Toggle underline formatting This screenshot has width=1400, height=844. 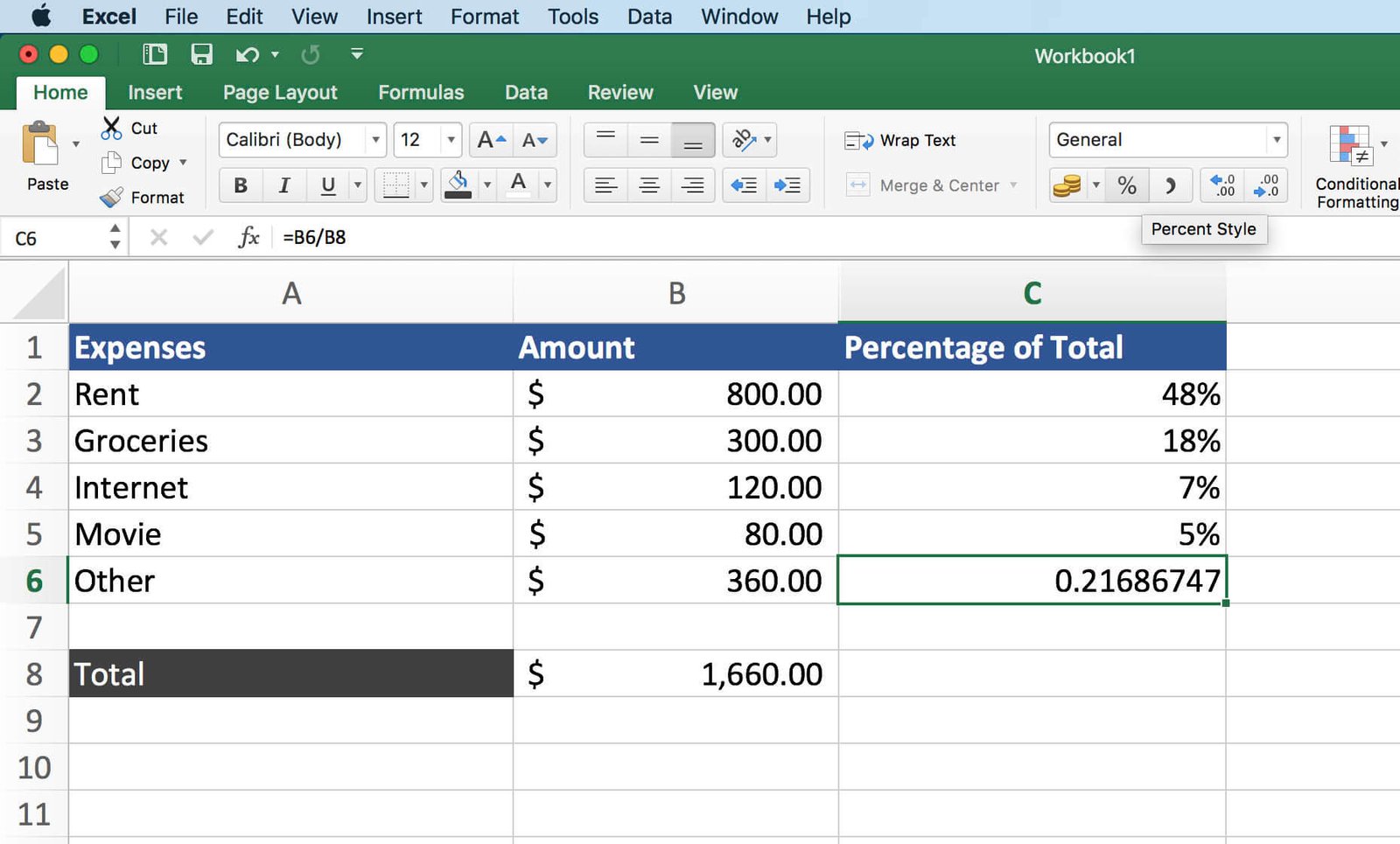tap(325, 185)
